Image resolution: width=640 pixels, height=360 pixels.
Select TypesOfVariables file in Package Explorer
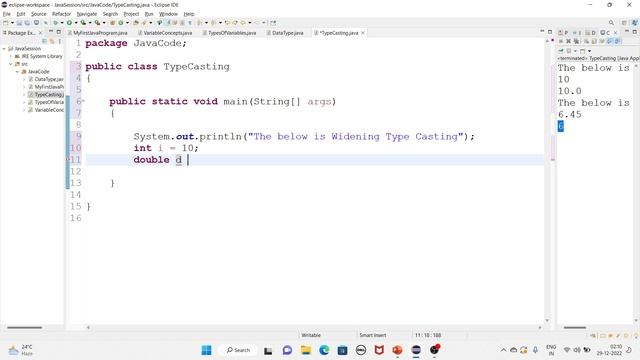(46, 102)
